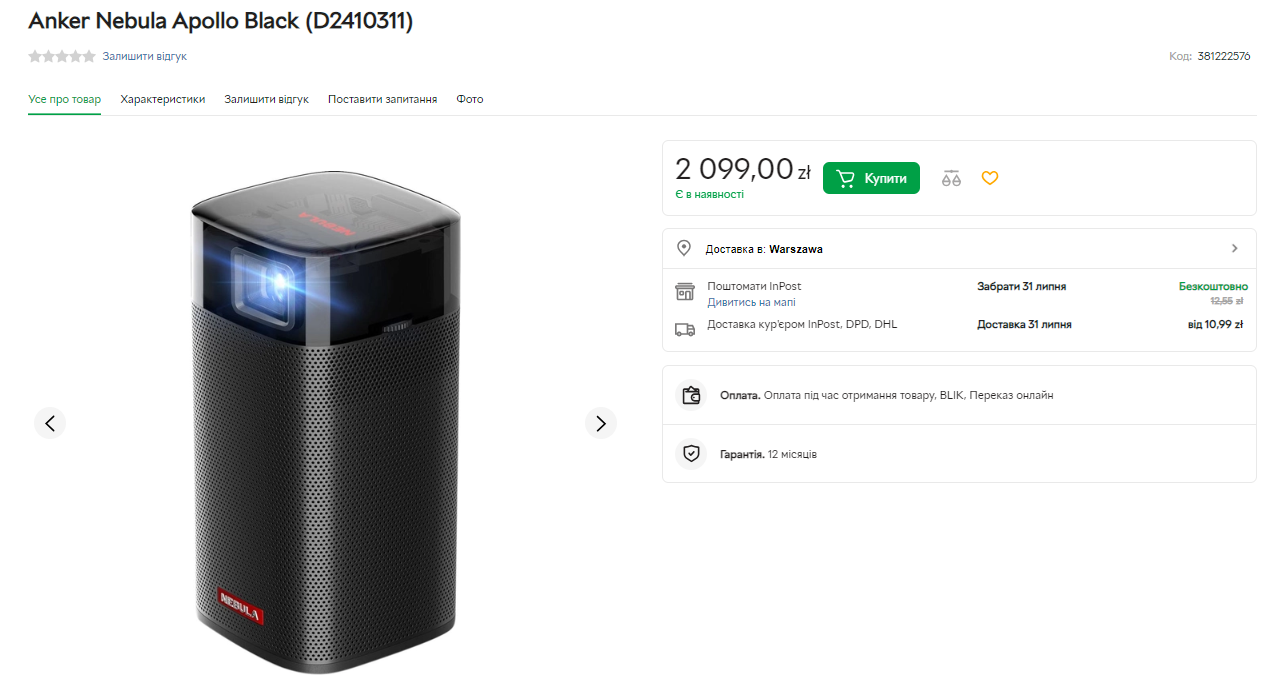
Task: Click the courier delivery truck icon
Action: 685,328
